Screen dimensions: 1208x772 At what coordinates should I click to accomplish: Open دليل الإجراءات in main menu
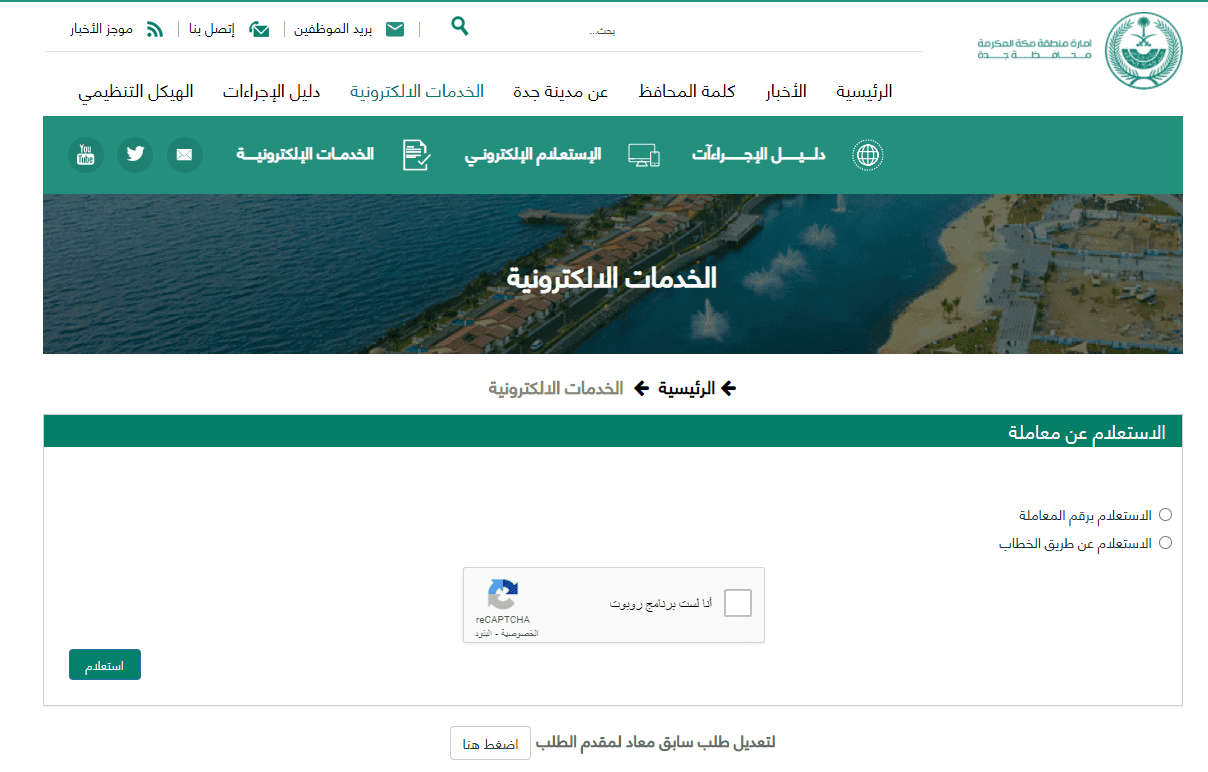click(x=271, y=92)
